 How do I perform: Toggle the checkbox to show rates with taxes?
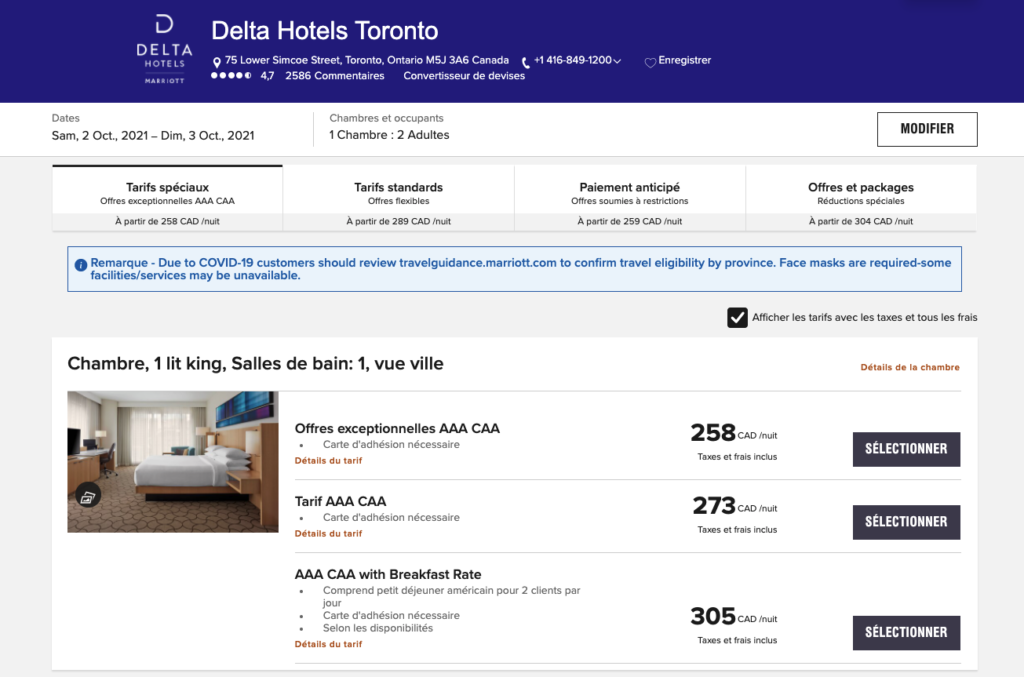tap(737, 316)
